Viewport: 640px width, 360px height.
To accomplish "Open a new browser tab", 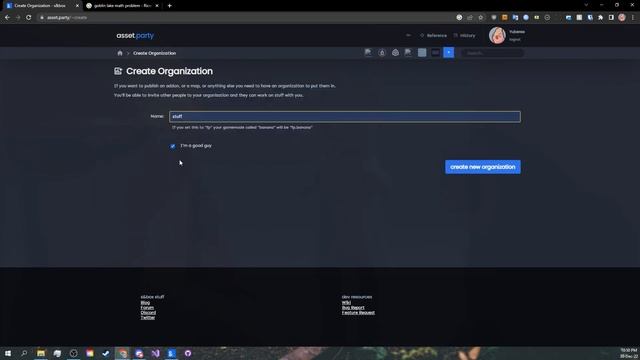I will (169, 6).
